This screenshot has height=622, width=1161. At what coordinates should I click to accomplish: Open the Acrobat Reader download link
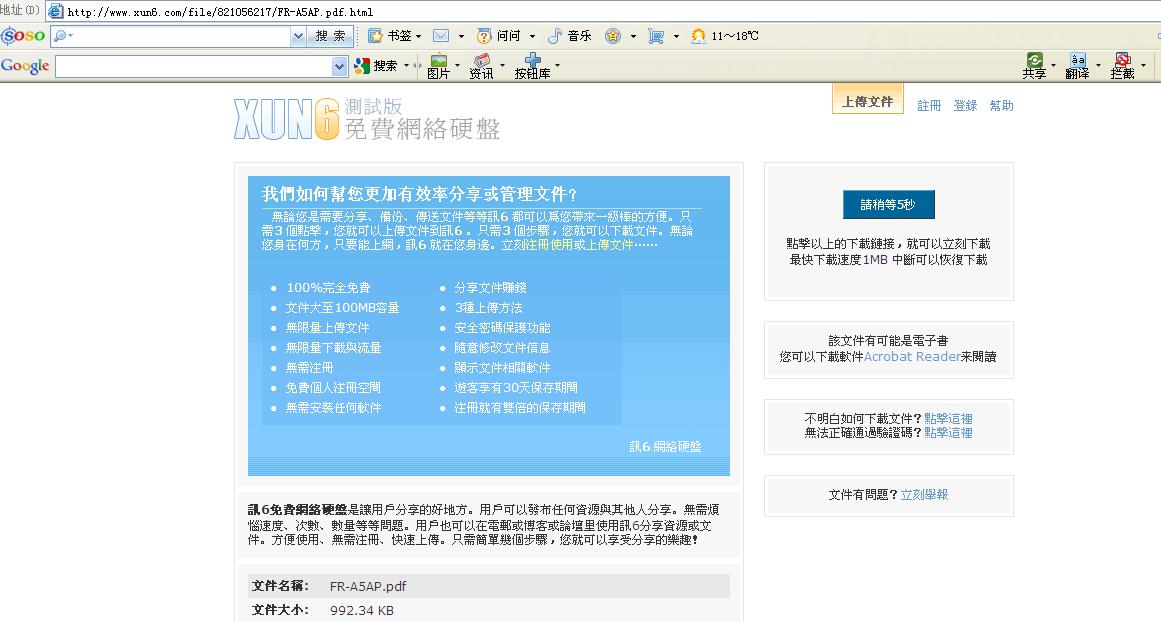click(912, 357)
